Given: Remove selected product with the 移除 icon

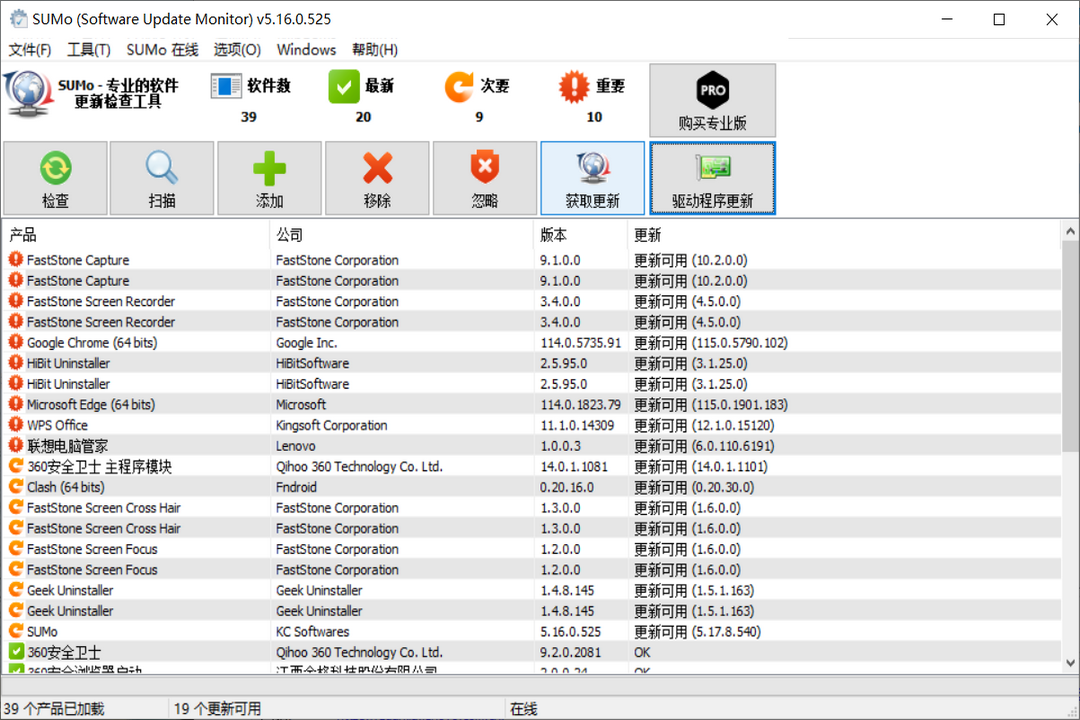Looking at the screenshot, I should click(377, 178).
